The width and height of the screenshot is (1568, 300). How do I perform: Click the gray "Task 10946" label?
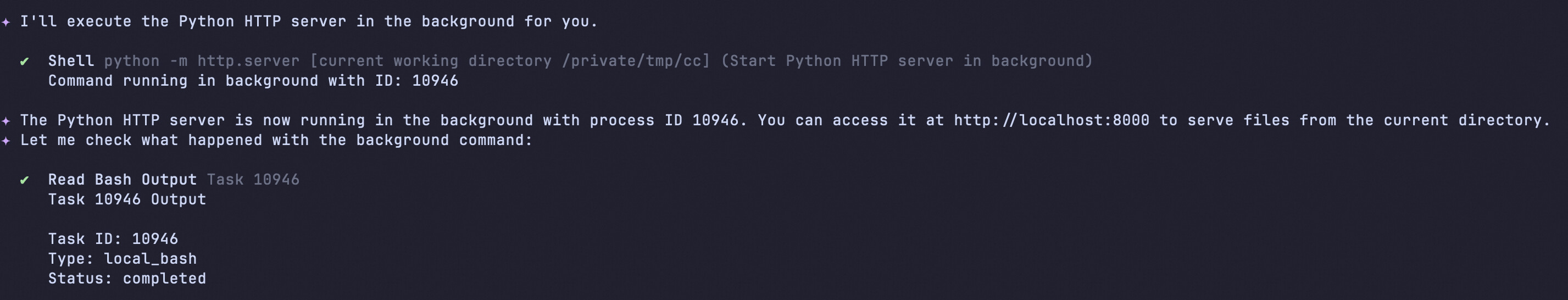[253, 180]
